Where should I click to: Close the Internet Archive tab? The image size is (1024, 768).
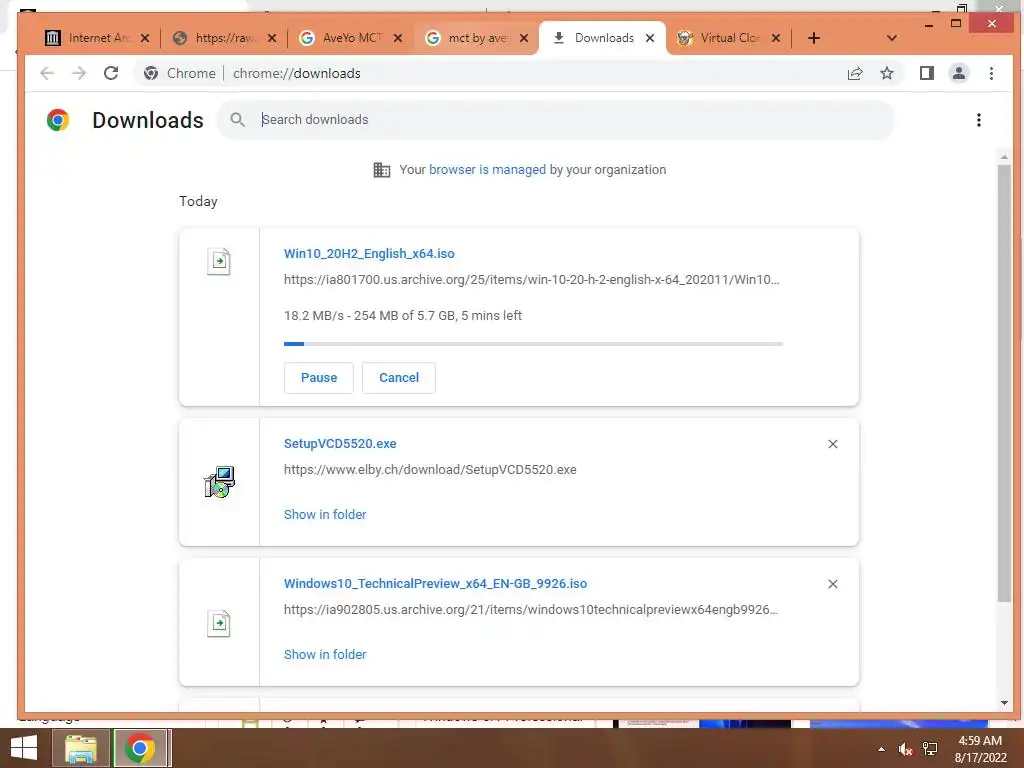[145, 38]
